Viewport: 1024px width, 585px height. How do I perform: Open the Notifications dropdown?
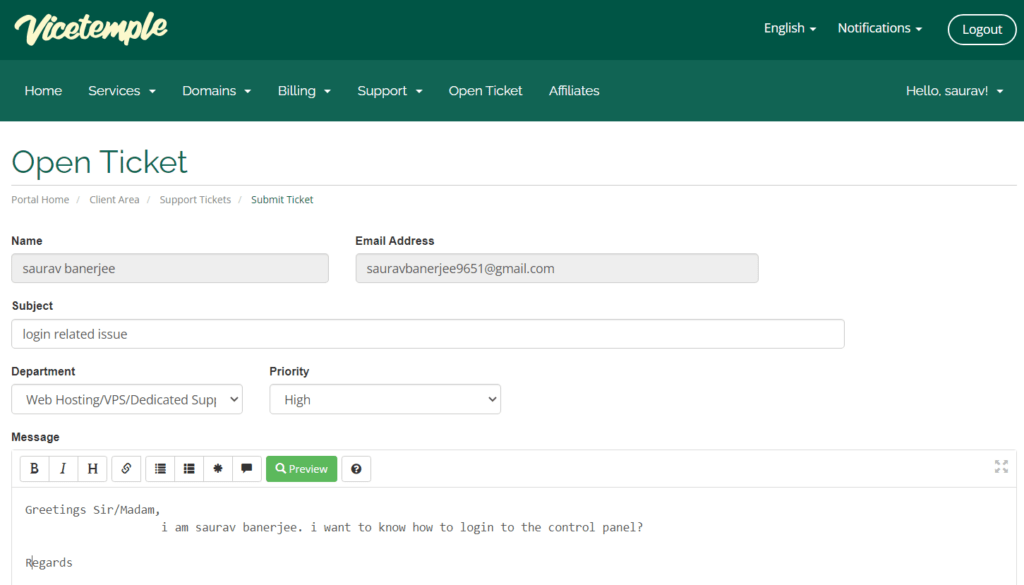click(x=879, y=28)
